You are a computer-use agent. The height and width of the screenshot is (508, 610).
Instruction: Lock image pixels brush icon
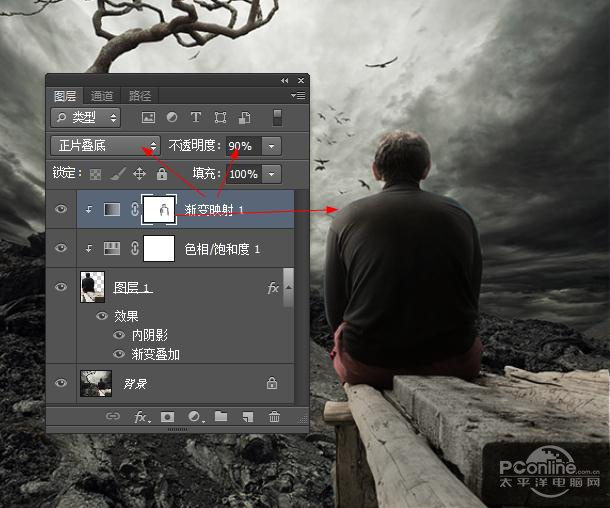(117, 174)
